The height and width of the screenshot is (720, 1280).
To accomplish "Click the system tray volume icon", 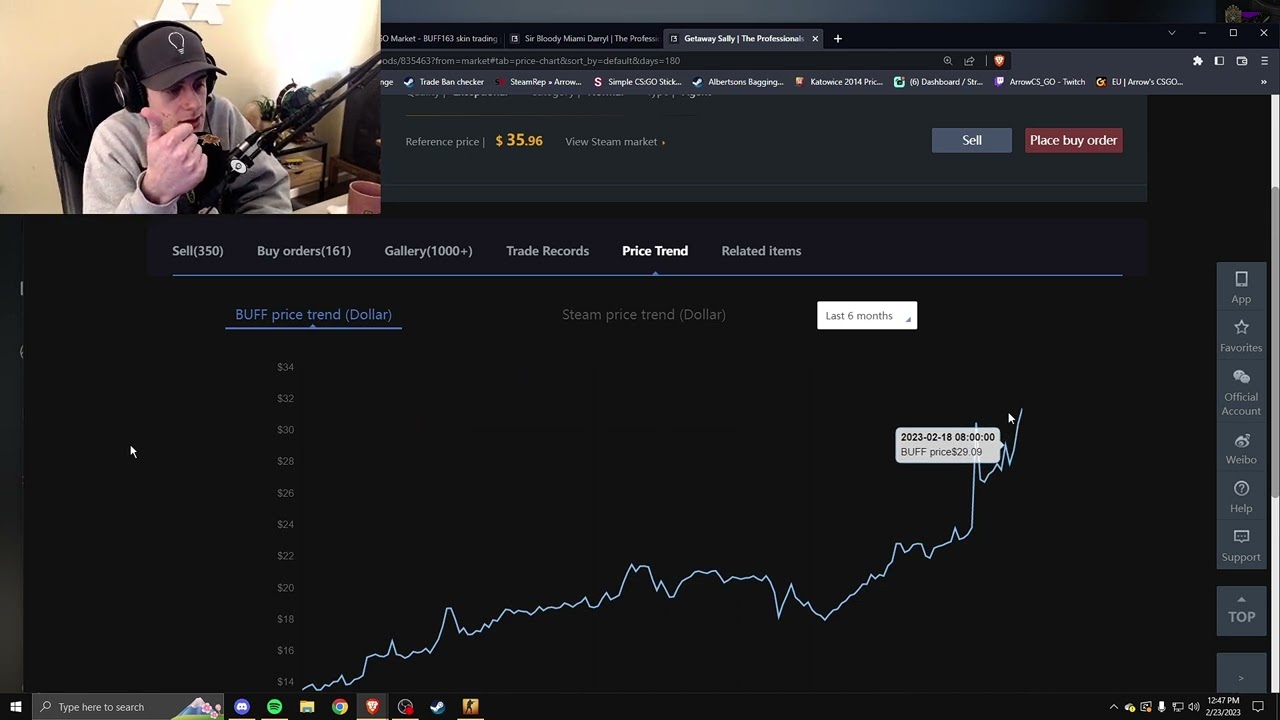I will coord(1193,707).
